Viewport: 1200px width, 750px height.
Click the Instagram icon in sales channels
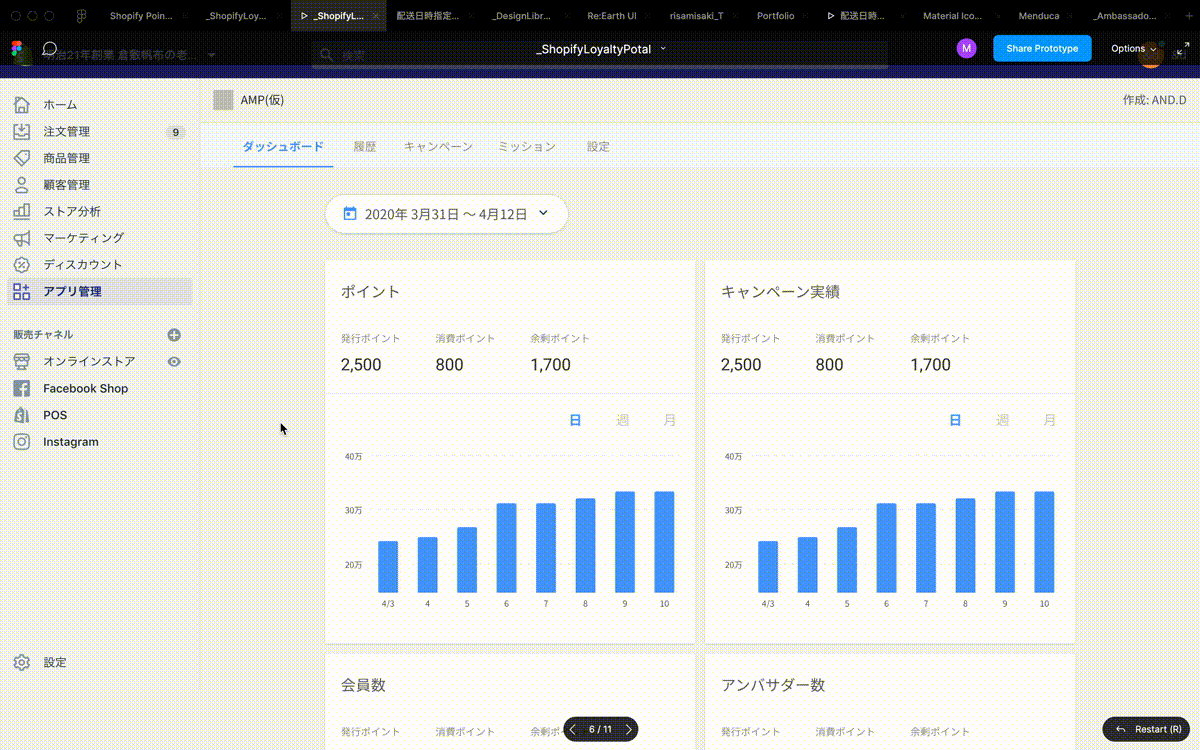pos(22,442)
